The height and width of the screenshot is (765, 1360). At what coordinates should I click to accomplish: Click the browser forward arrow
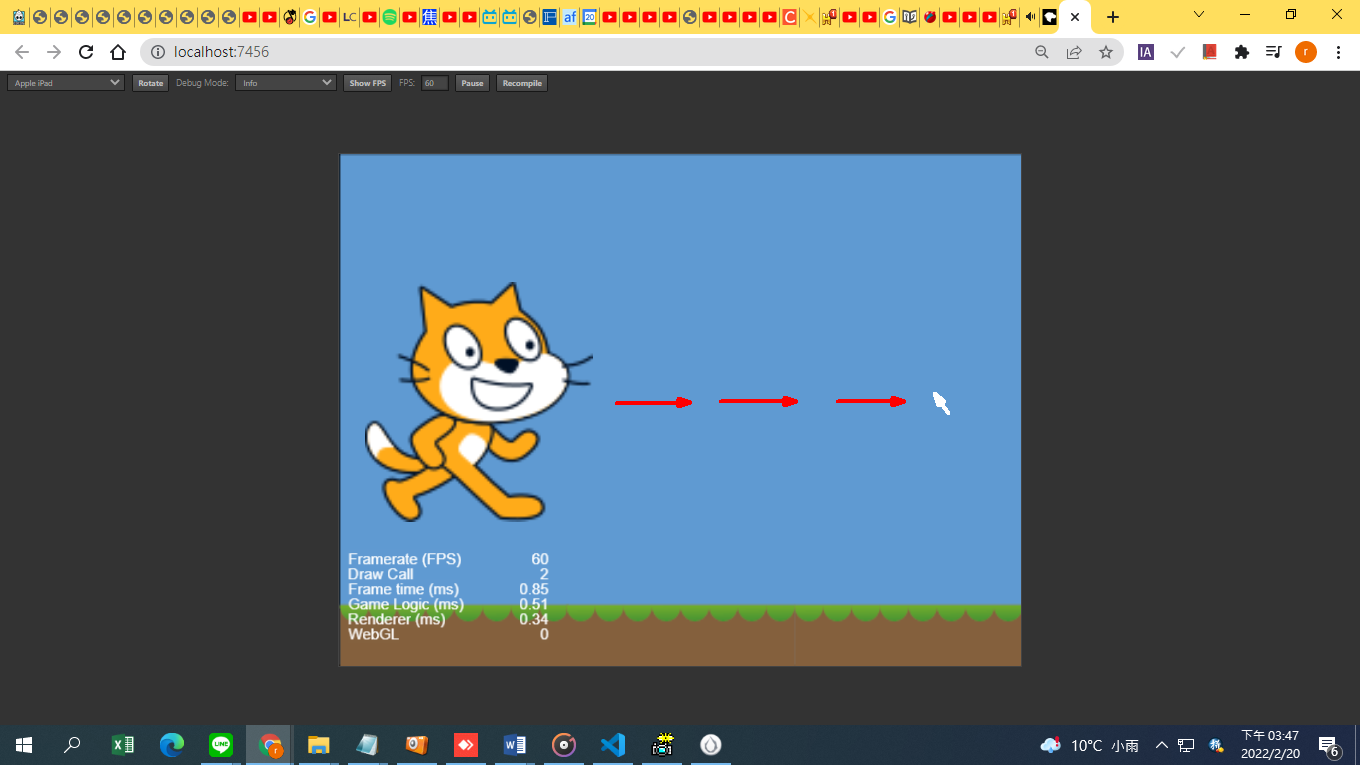54,52
